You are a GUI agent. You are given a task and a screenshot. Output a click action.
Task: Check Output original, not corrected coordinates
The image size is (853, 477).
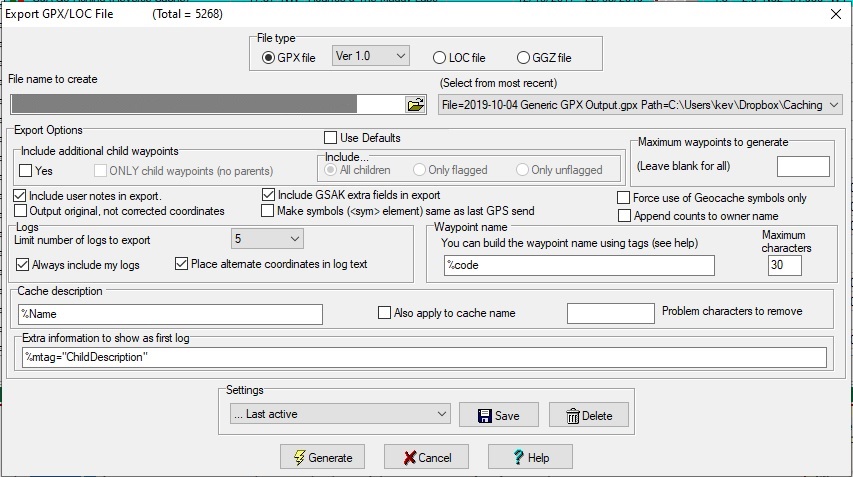click(21, 211)
